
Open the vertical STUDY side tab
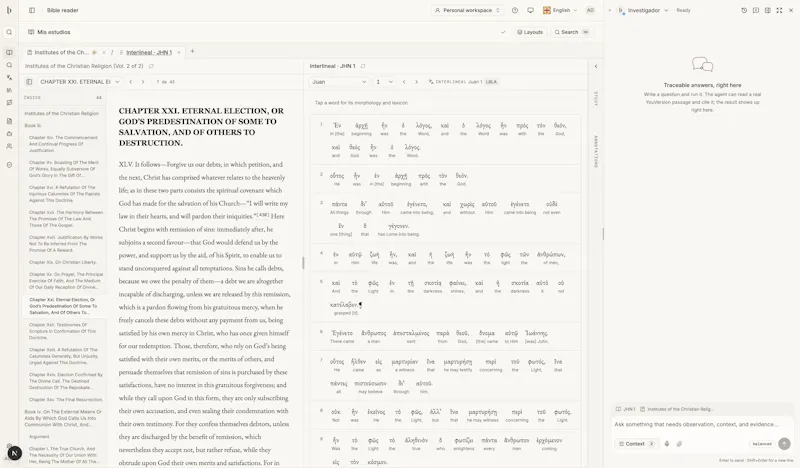(x=595, y=99)
